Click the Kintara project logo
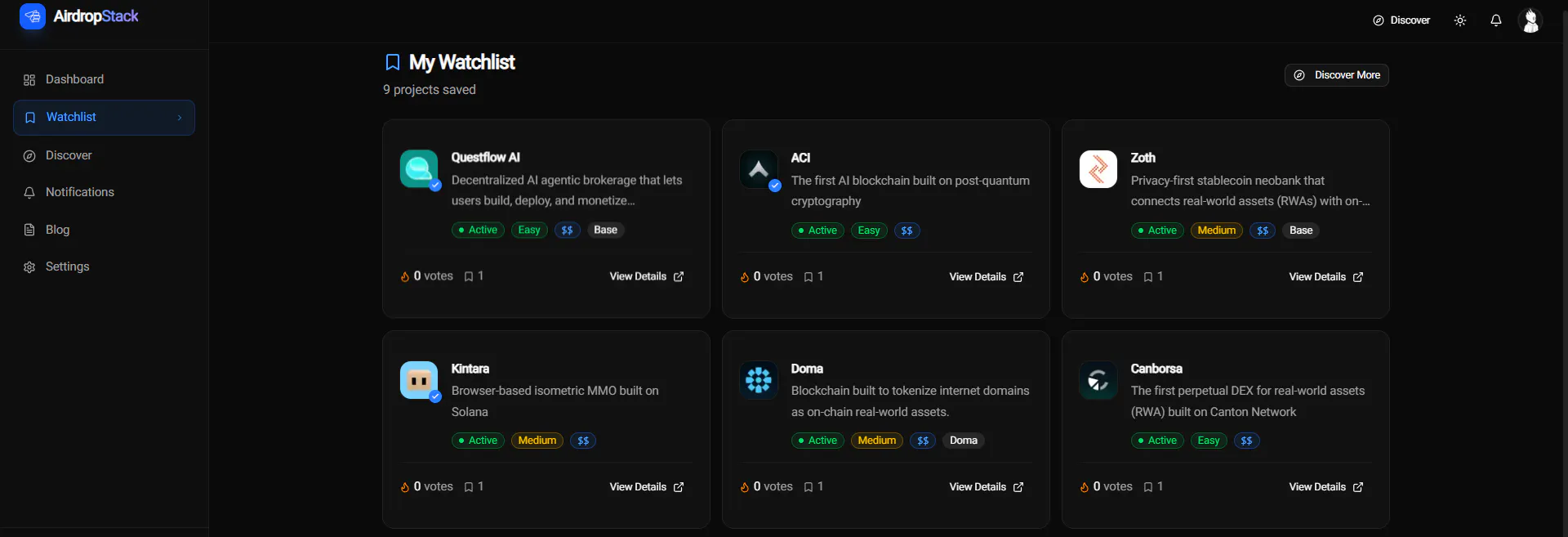1568x537 pixels. pyautogui.click(x=419, y=380)
